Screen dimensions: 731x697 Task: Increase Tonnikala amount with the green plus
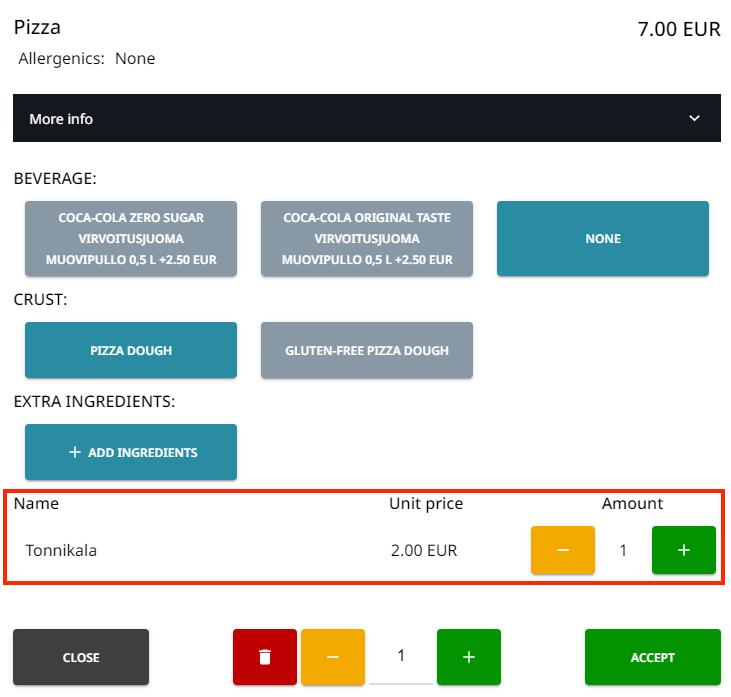click(683, 550)
